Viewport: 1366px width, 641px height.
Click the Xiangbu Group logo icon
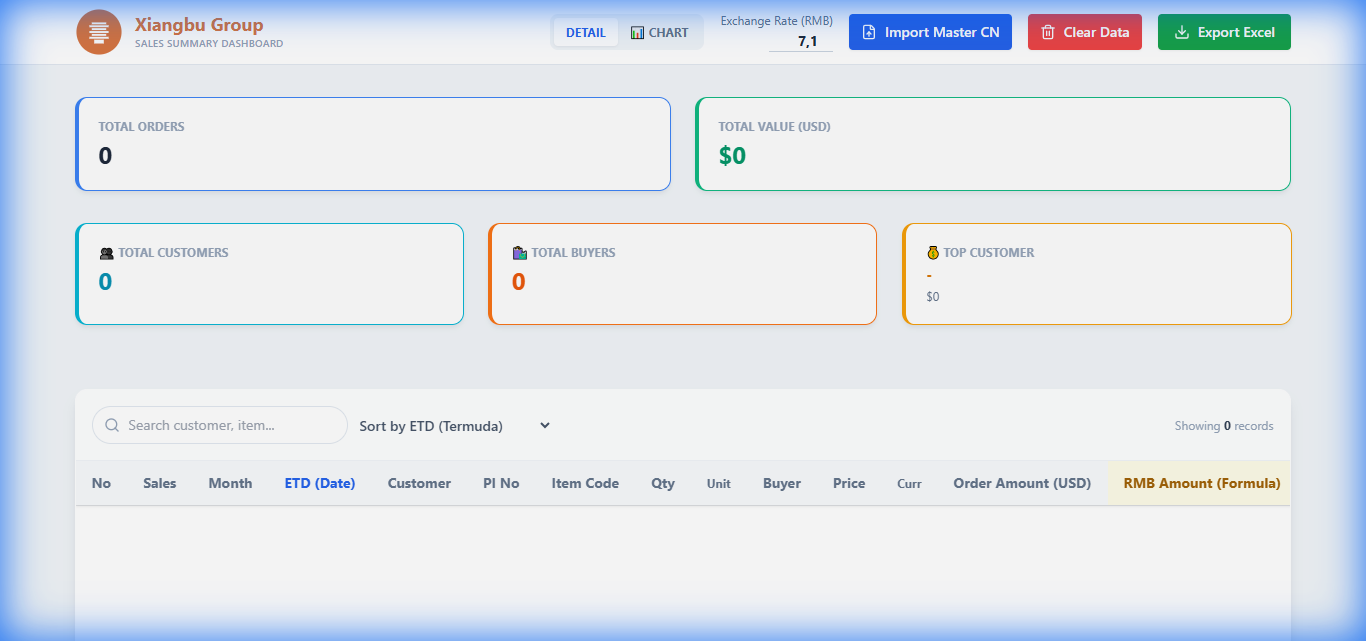(x=98, y=31)
